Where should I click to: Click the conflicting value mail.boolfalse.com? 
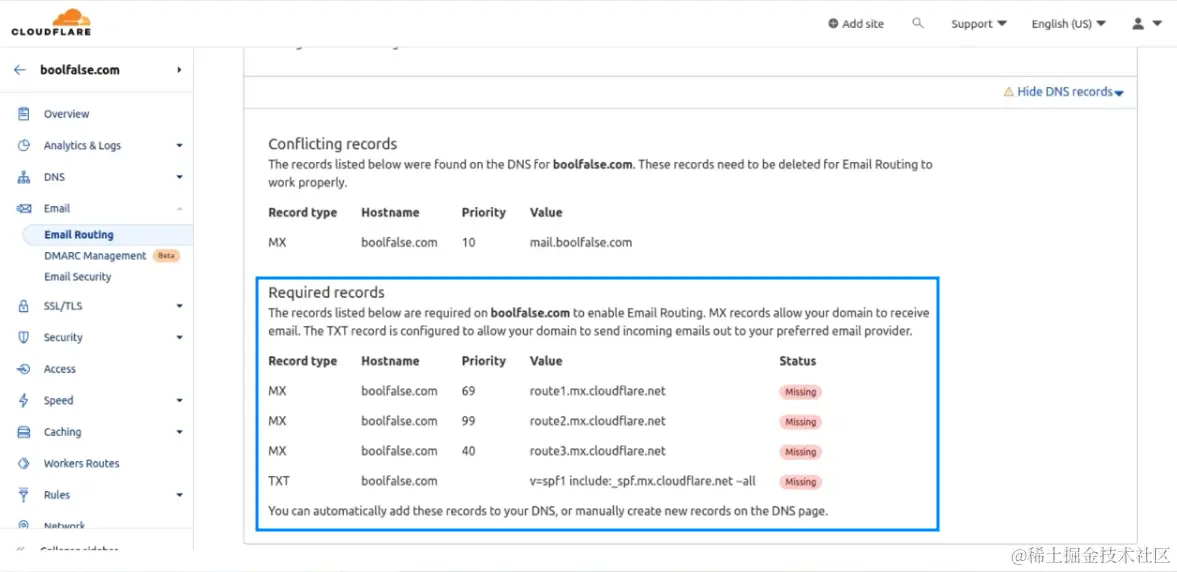pos(581,242)
